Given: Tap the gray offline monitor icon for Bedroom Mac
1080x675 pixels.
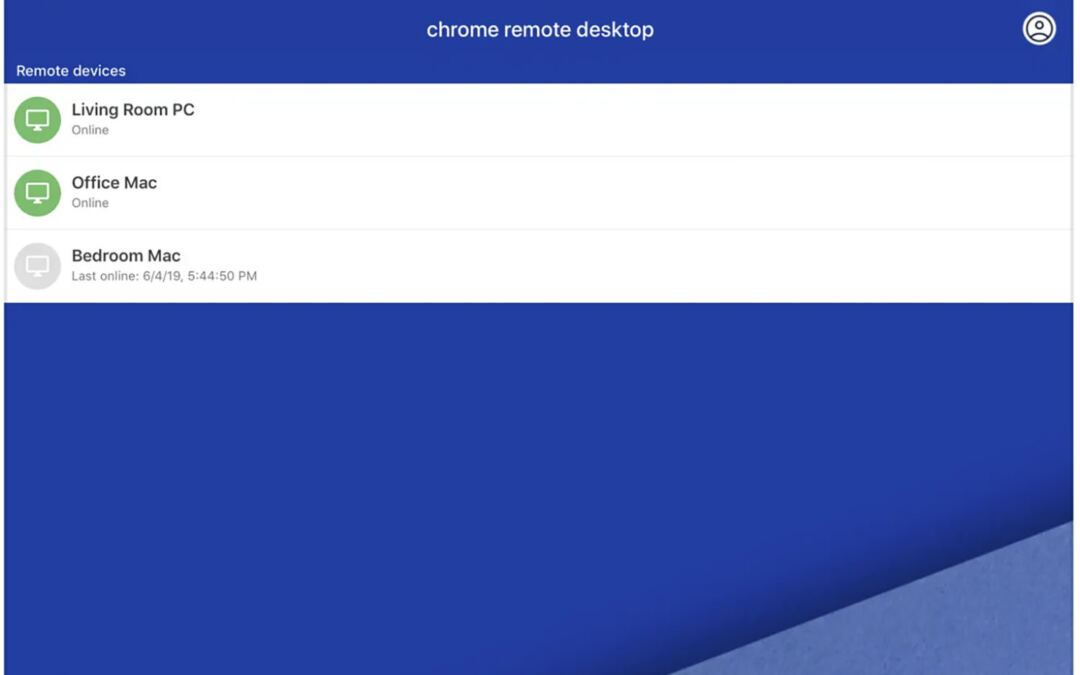Looking at the screenshot, I should (x=38, y=266).
